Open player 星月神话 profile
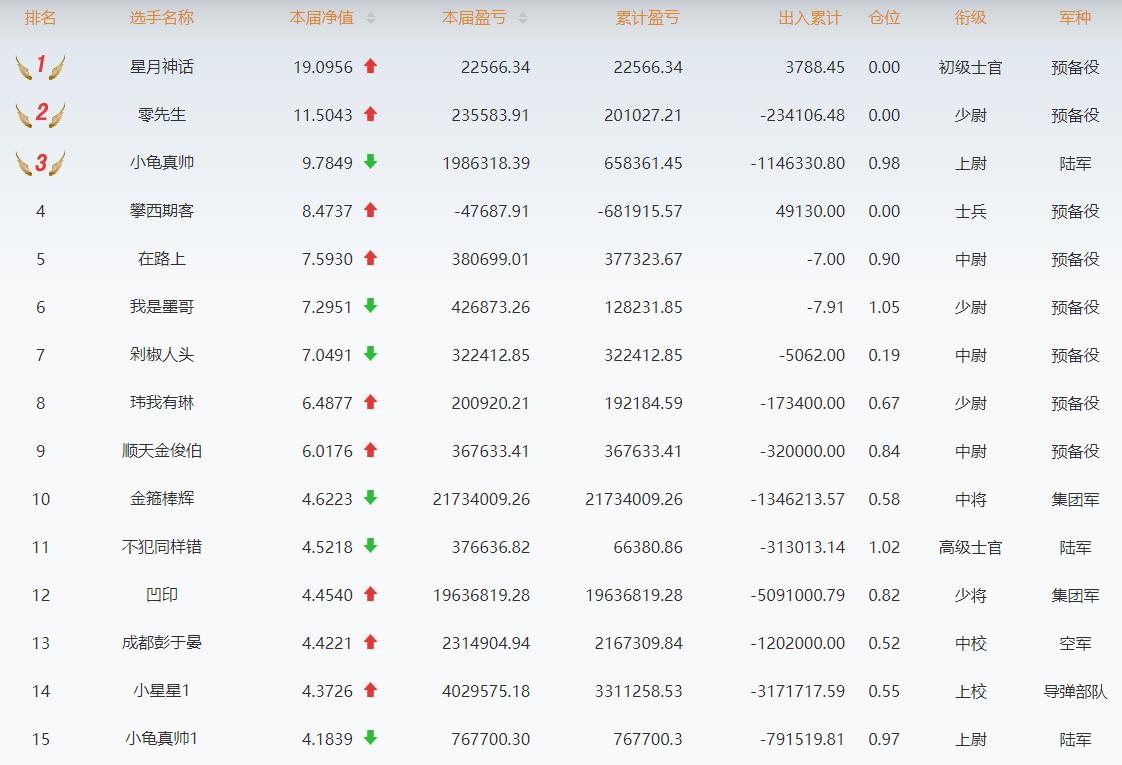The width and height of the screenshot is (1122, 765). 162,67
